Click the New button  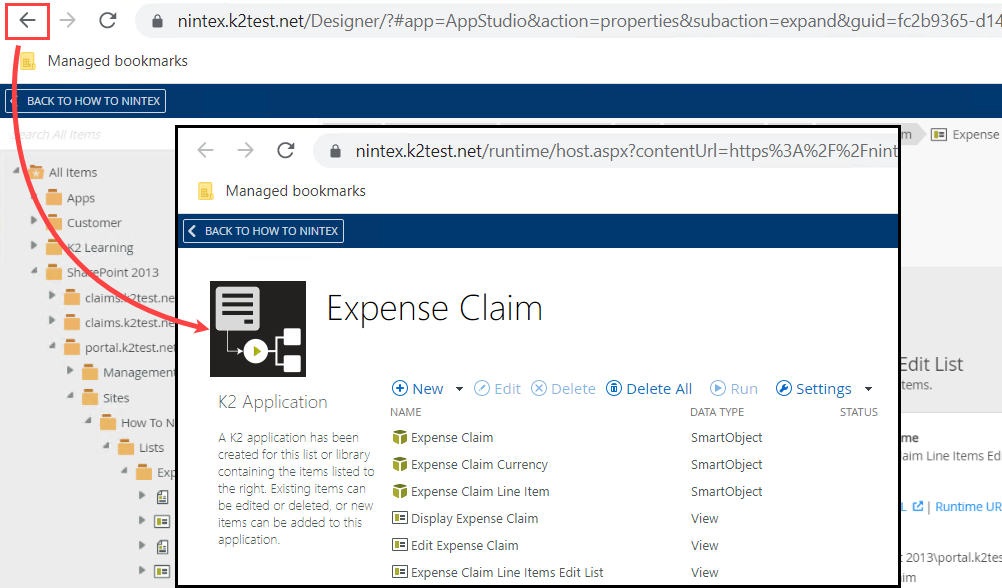point(417,389)
